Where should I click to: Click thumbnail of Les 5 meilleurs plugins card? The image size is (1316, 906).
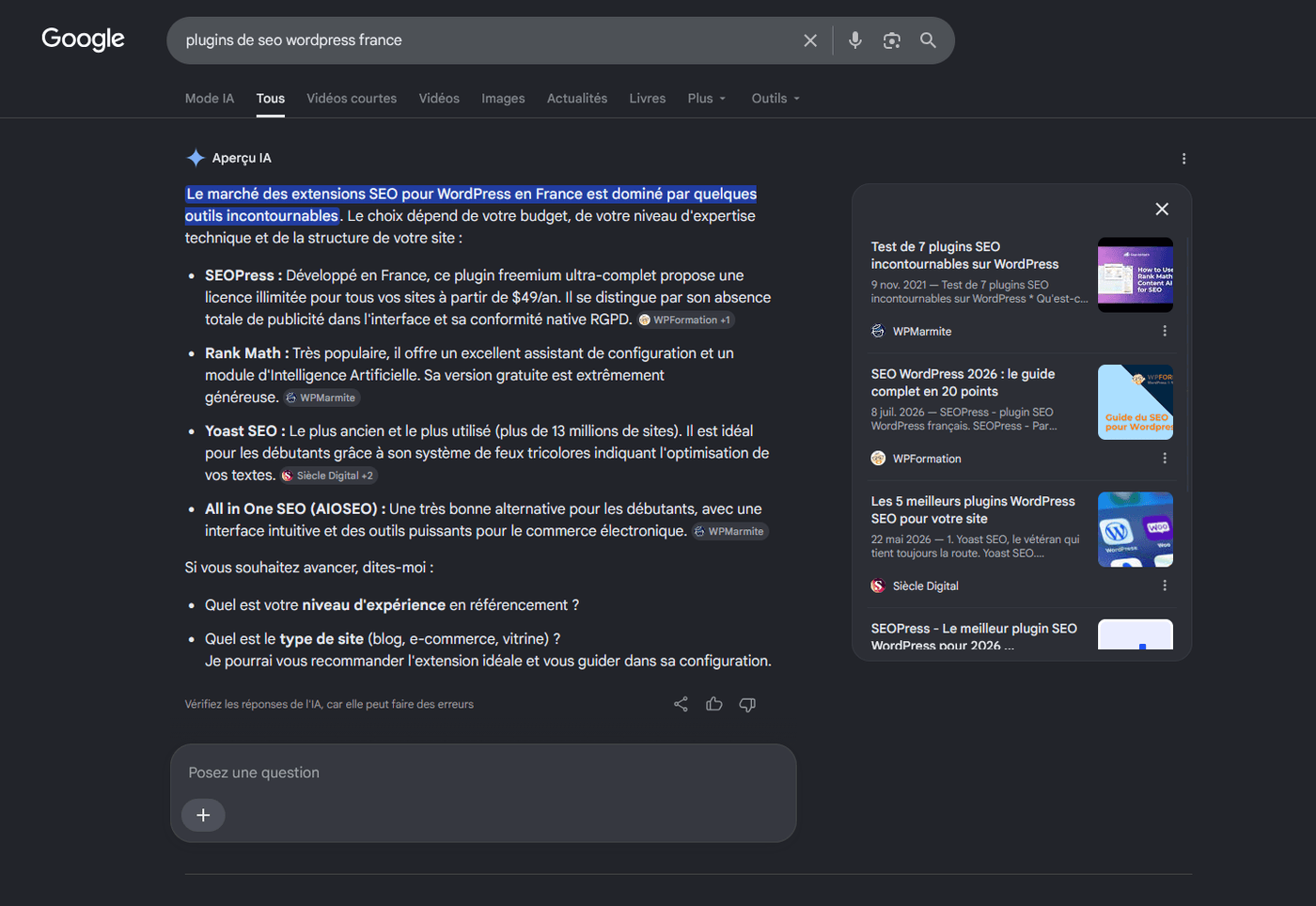1136,529
